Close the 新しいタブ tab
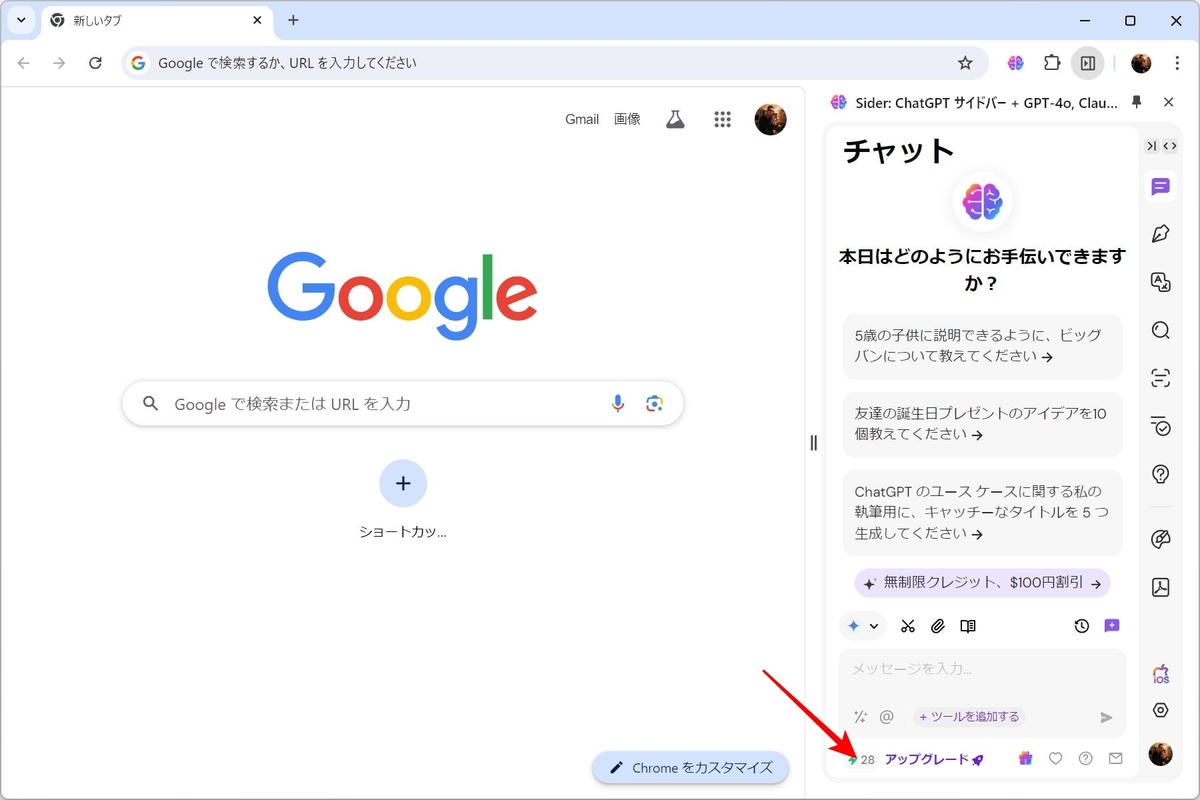The width and height of the screenshot is (1200, 800). 257,20
